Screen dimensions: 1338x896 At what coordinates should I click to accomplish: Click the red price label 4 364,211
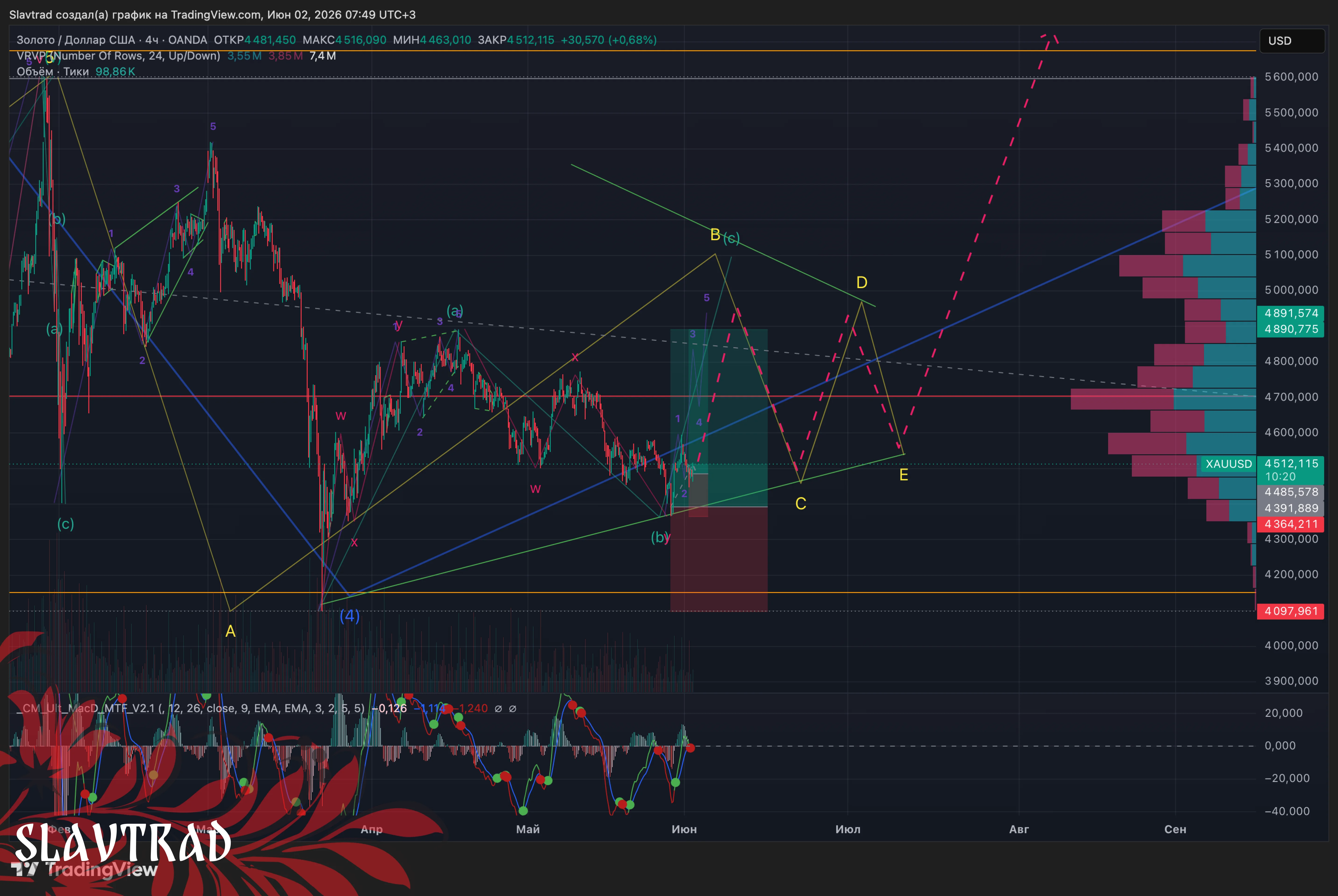point(1291,524)
